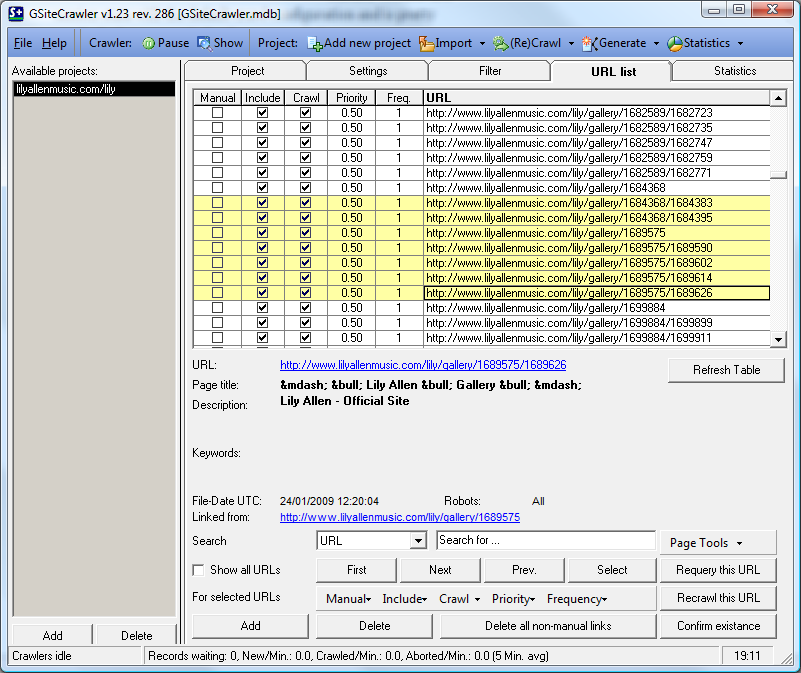
Task: Switch to the Project tab
Action: click(x=246, y=71)
